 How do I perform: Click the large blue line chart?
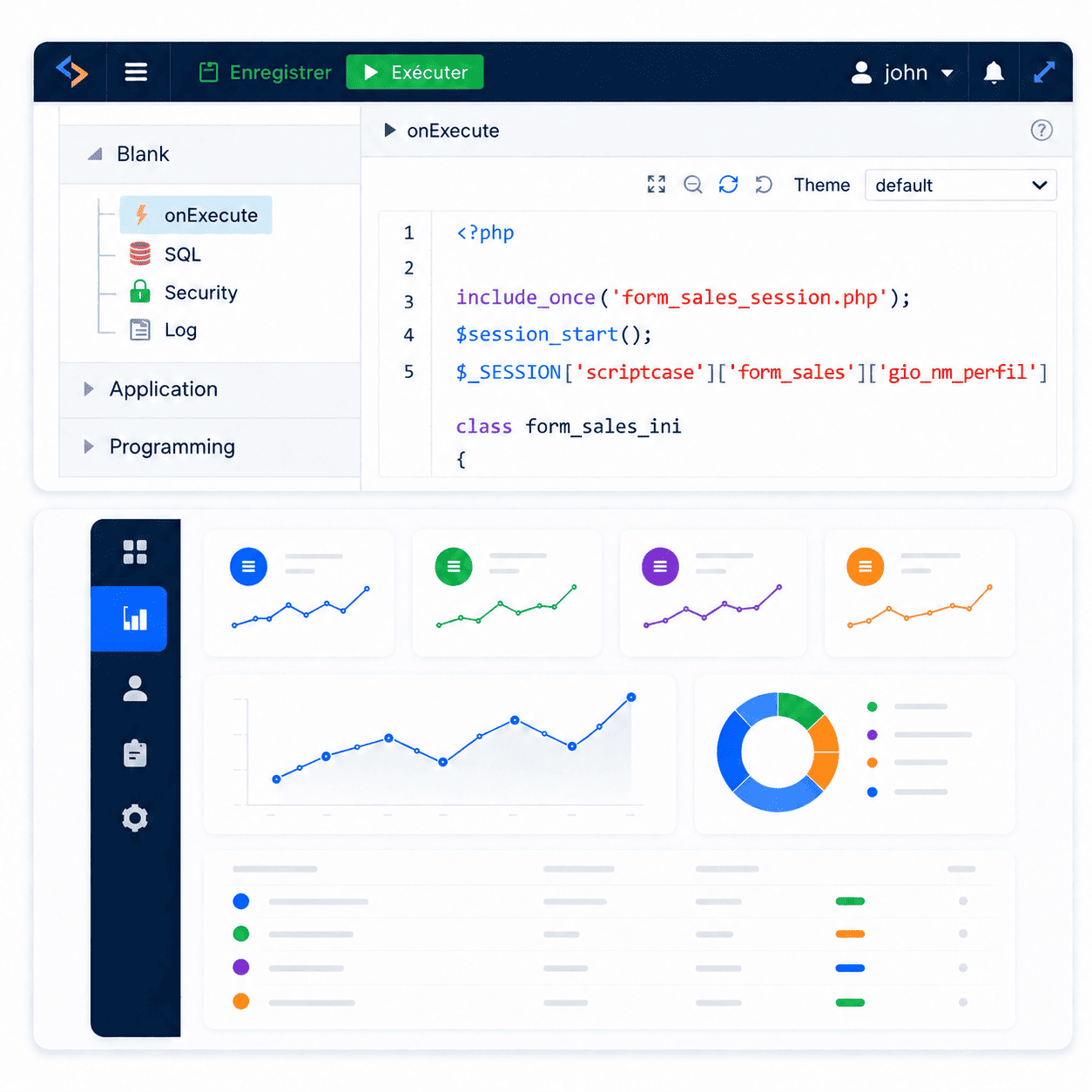tap(440, 754)
